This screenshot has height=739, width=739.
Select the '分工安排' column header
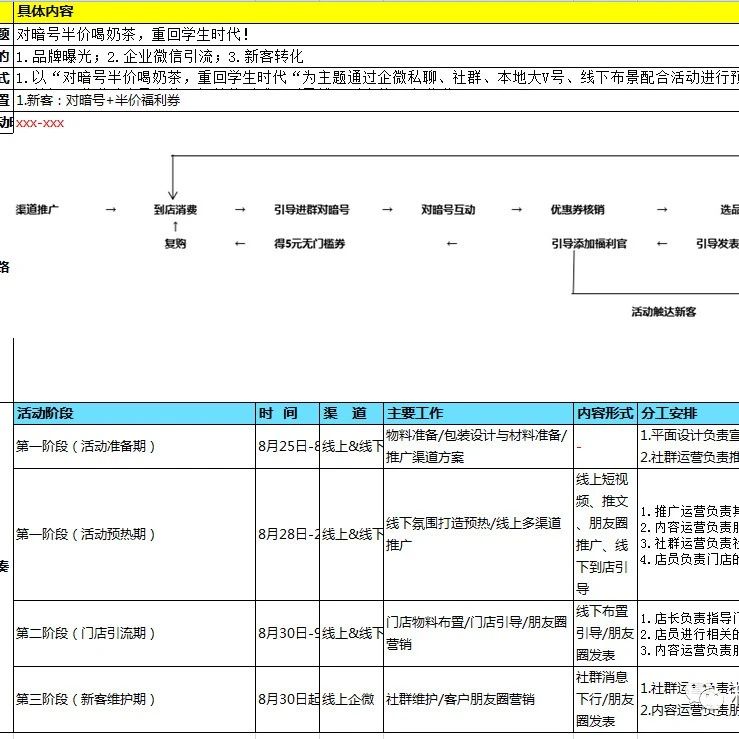(x=688, y=413)
